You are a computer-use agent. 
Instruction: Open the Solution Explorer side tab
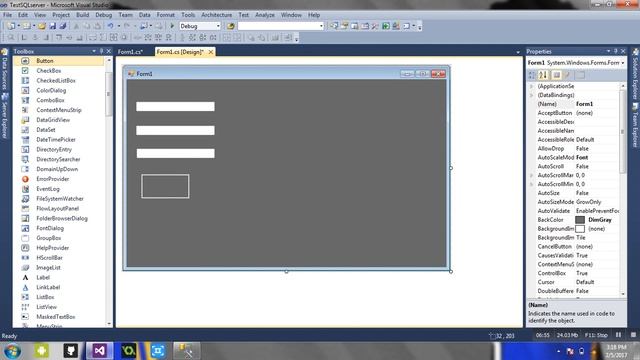[635, 74]
